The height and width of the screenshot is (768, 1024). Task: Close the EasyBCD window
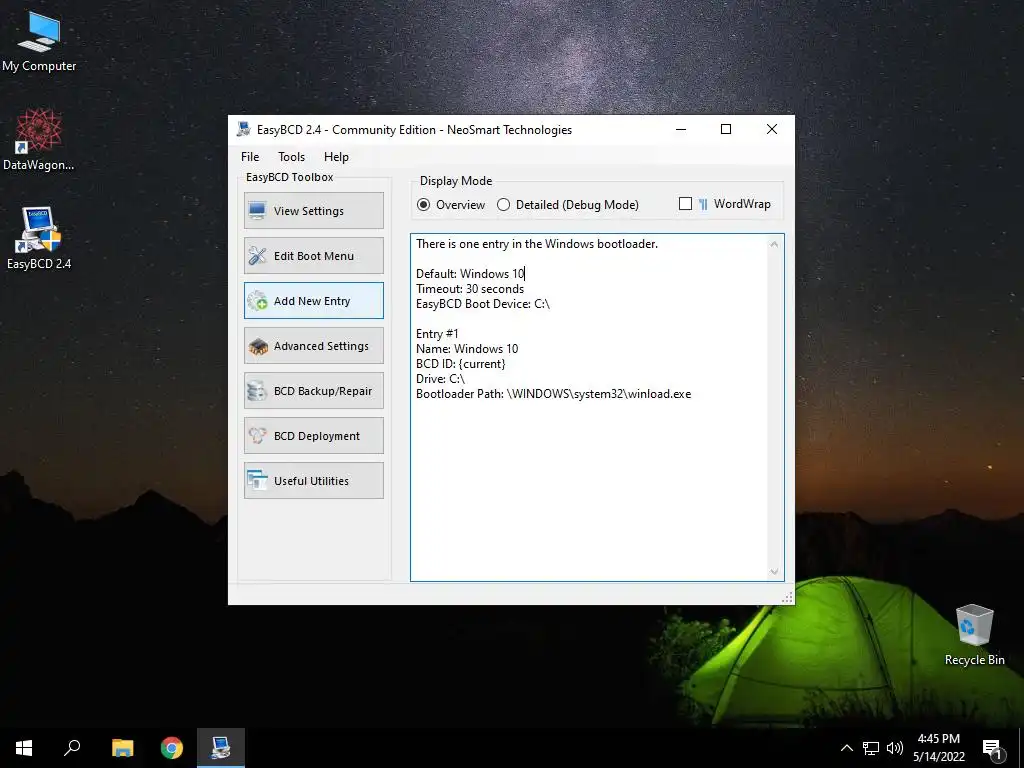[771, 129]
